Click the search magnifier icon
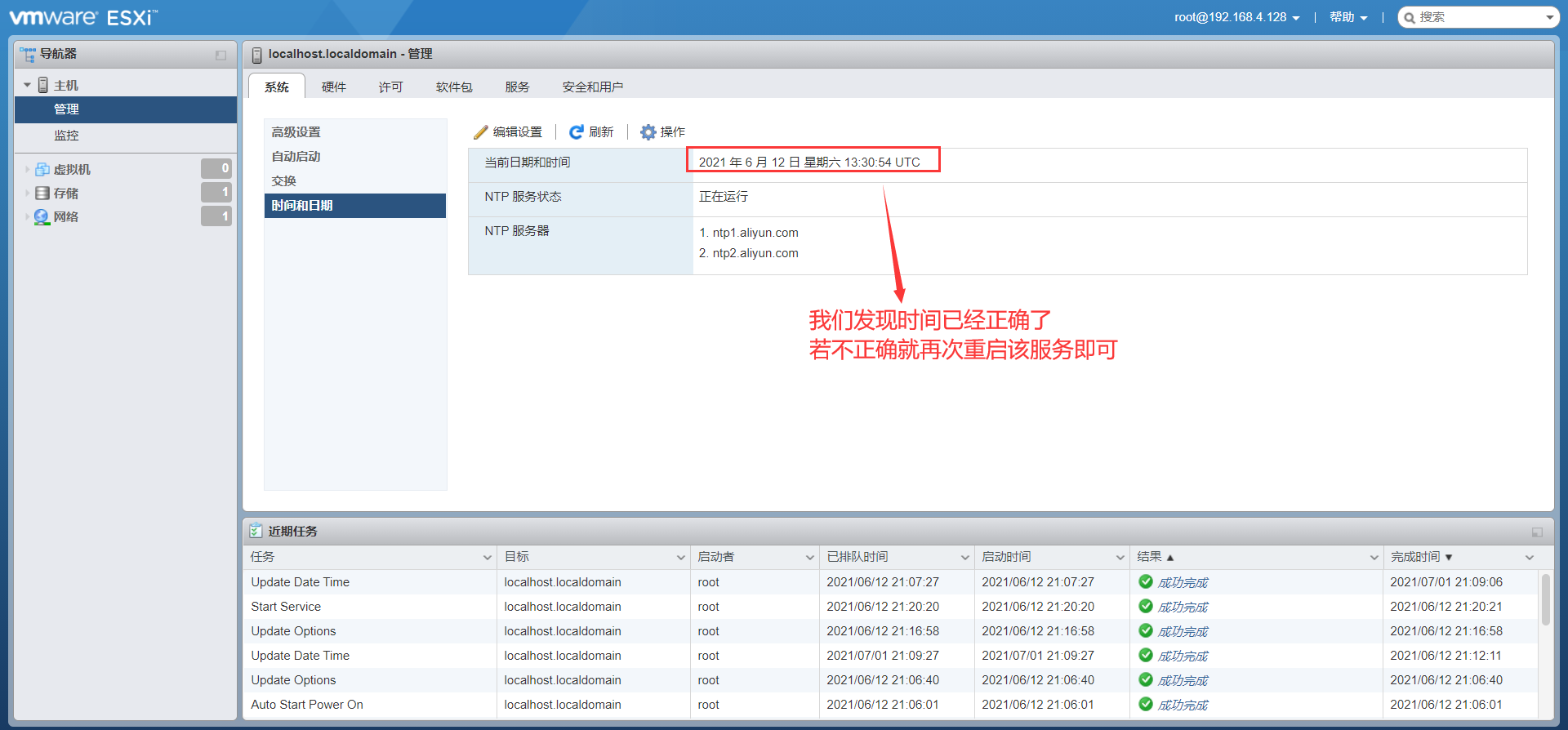1568x730 pixels. point(1410,17)
